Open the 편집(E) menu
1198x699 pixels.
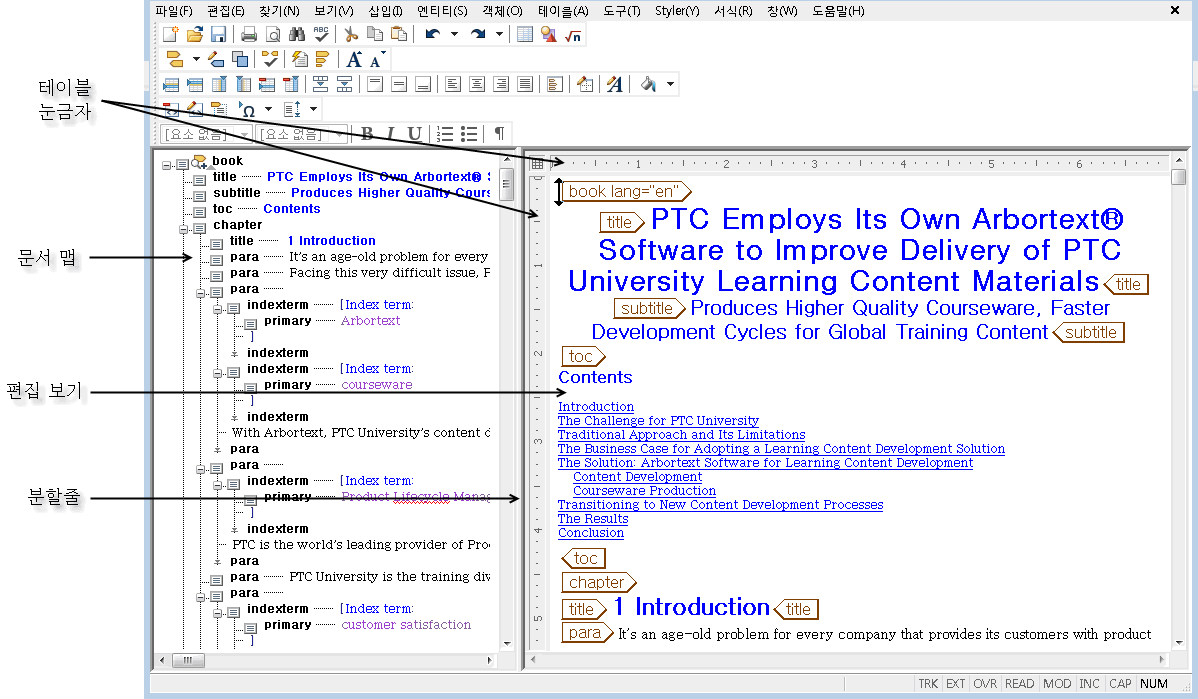click(225, 11)
